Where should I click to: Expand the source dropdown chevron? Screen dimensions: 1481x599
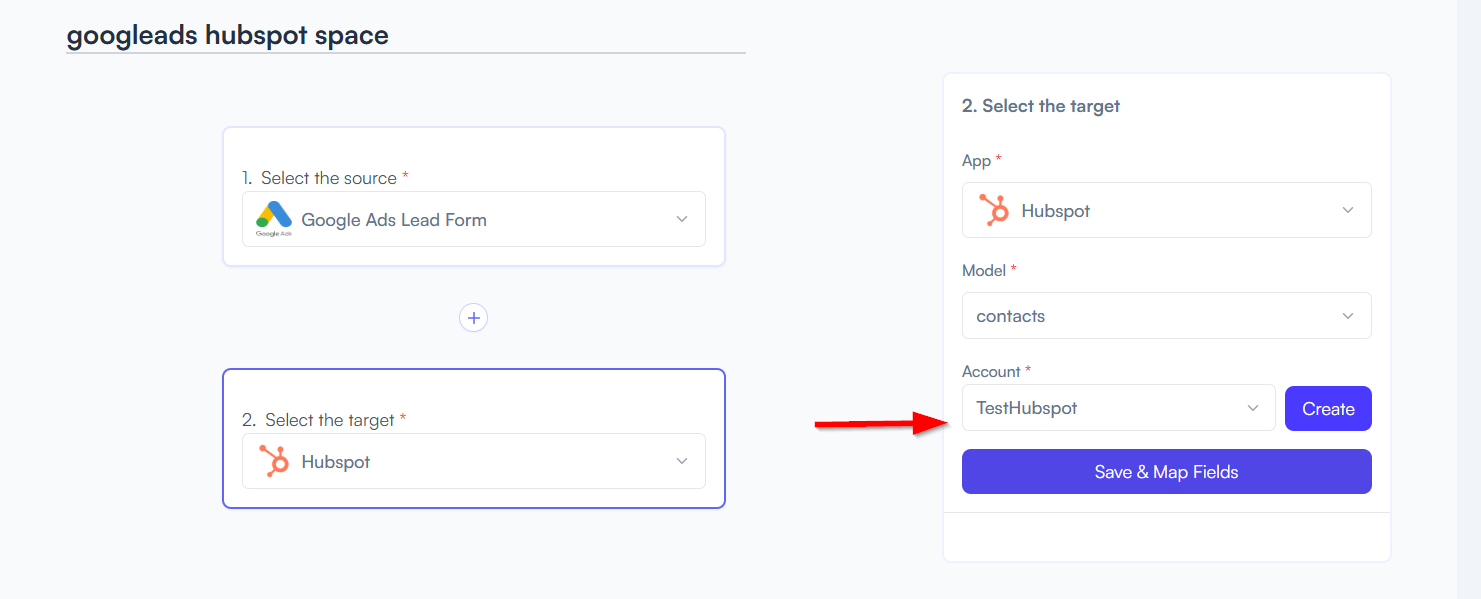[x=682, y=219]
